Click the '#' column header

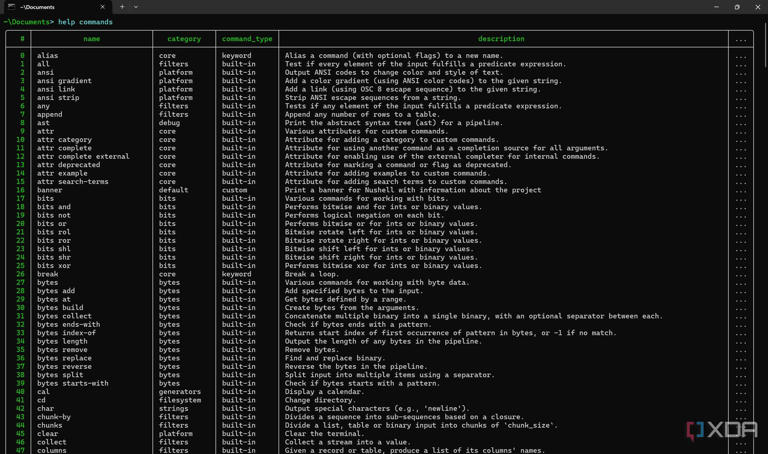coord(22,39)
